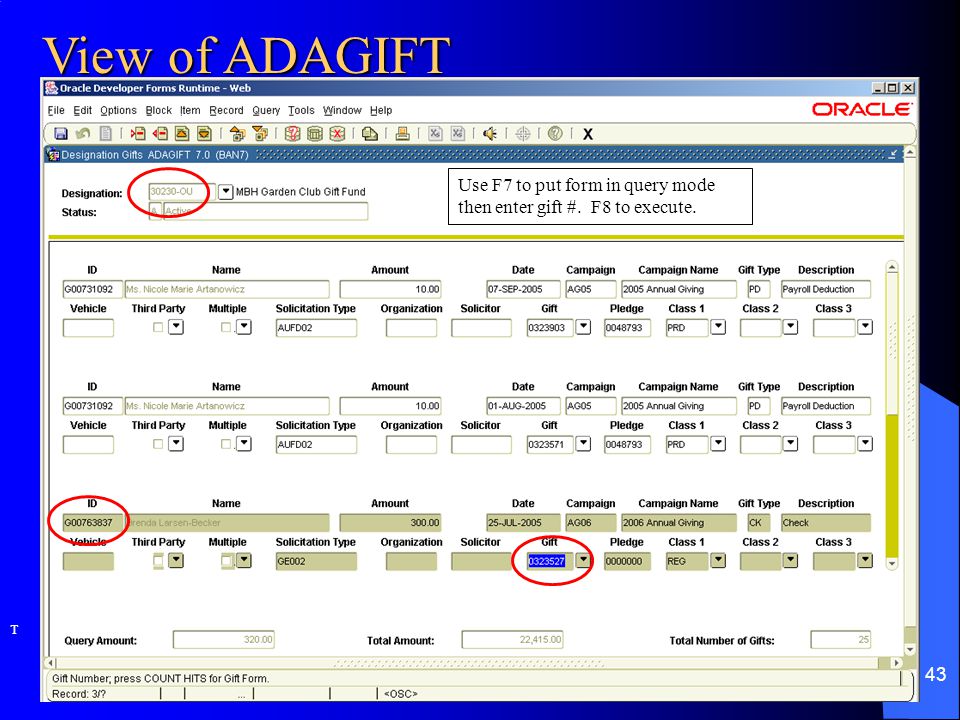This screenshot has height=720, width=960.
Task: Click the Date field 07-SEP-2005
Action: (x=523, y=289)
